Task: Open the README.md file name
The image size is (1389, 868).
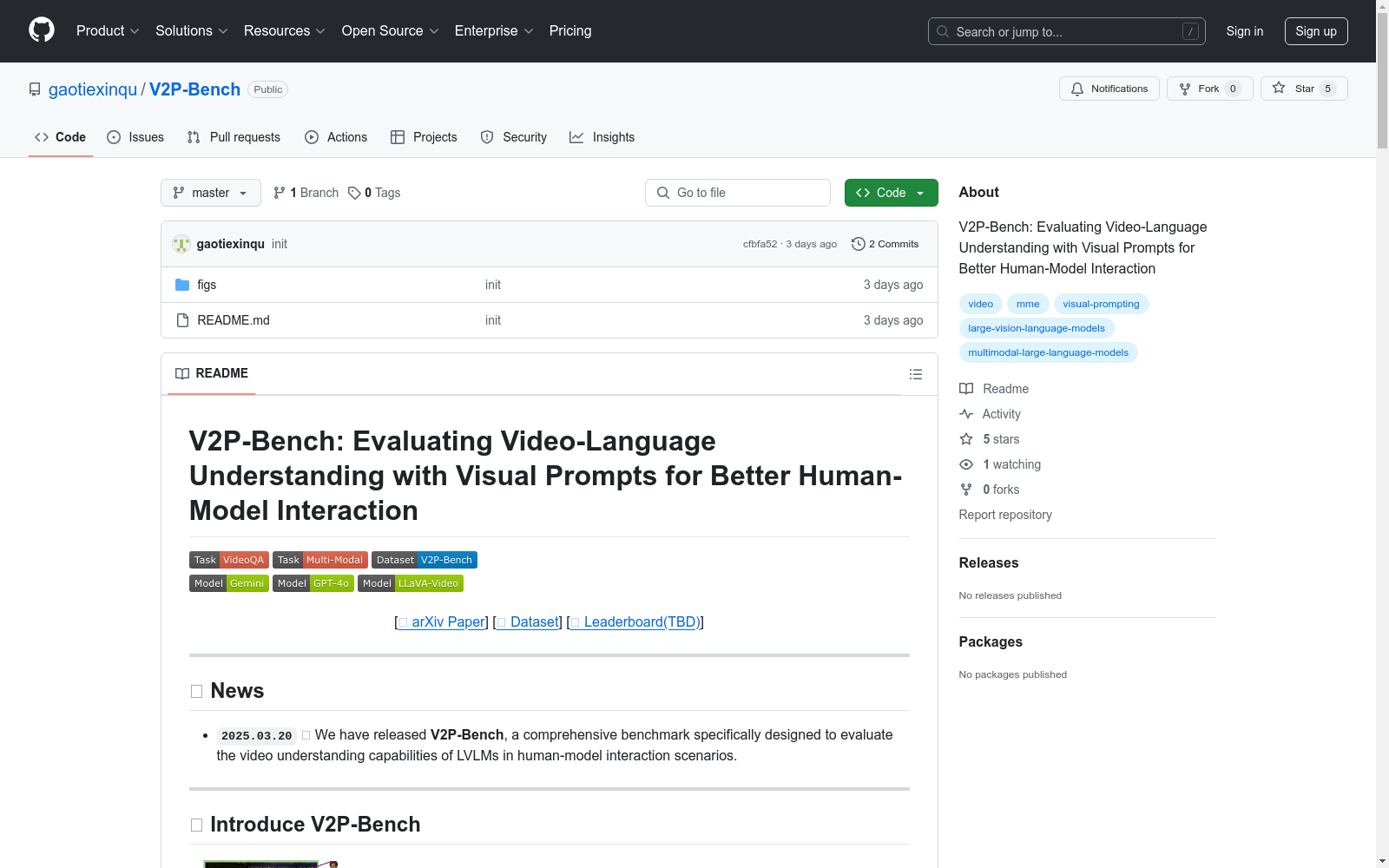Action: pos(234,320)
